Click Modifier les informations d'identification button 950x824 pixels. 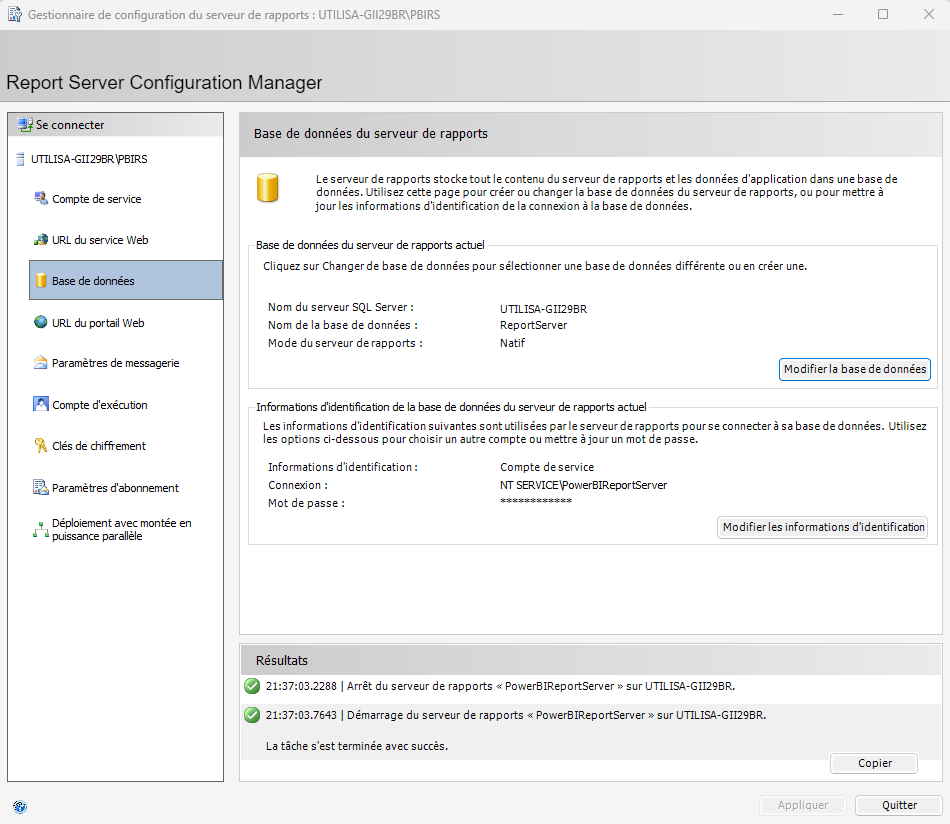click(823, 527)
